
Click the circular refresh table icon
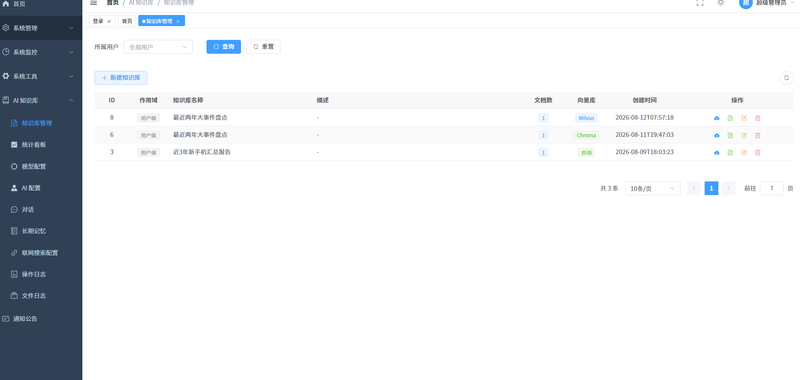786,78
